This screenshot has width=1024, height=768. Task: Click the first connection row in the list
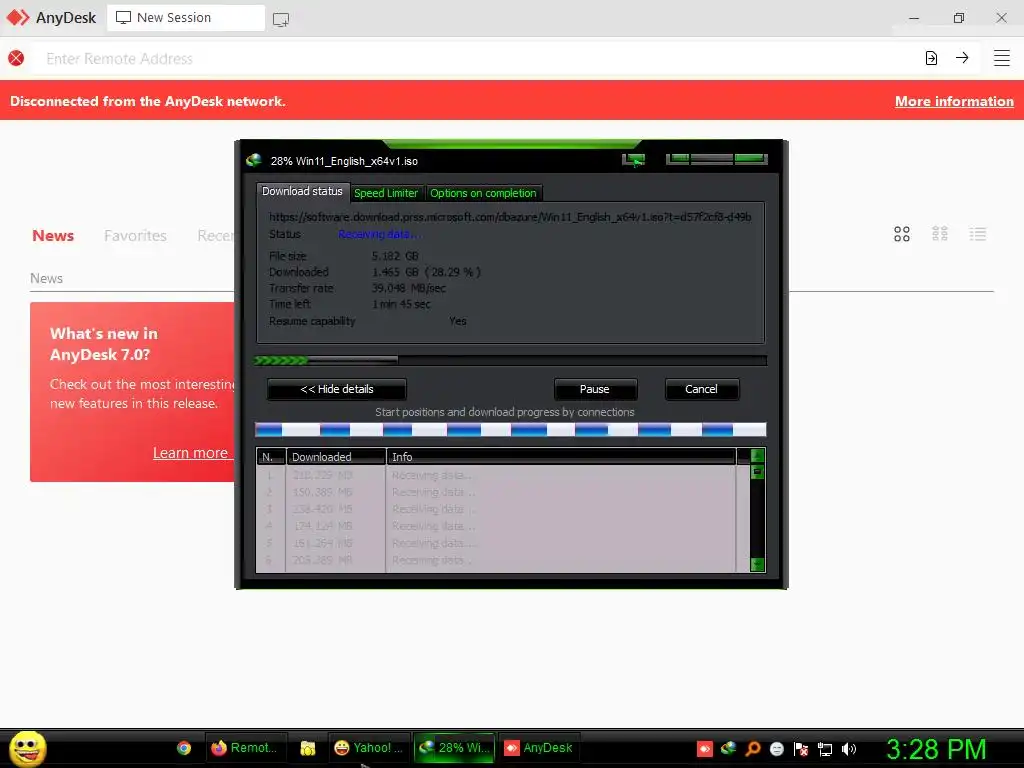[496, 475]
